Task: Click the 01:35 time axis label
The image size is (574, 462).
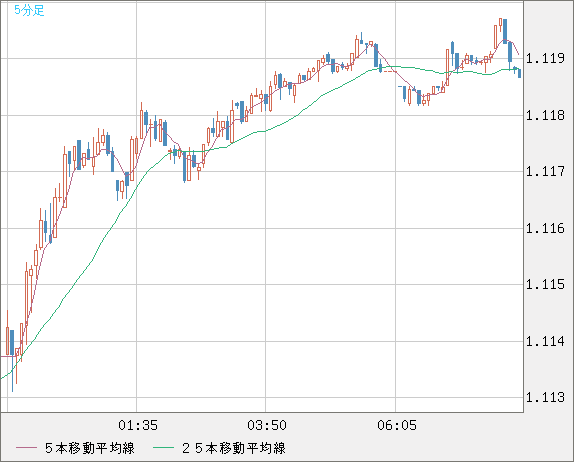Action: 138,425
